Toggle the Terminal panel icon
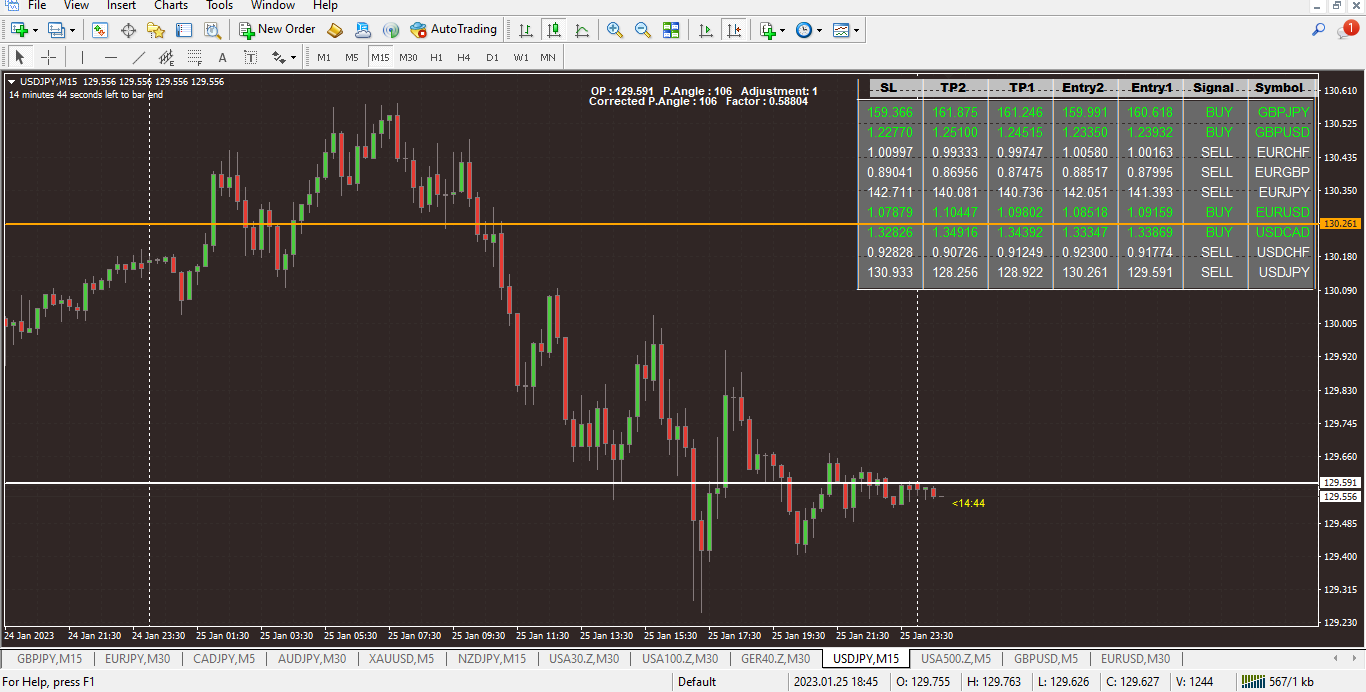1366x692 pixels. click(x=184, y=30)
